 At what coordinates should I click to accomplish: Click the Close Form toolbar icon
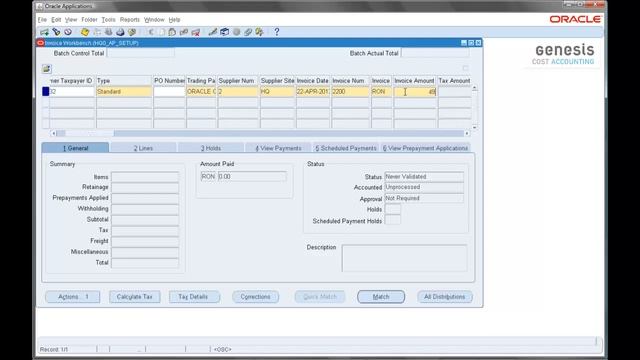[132, 32]
